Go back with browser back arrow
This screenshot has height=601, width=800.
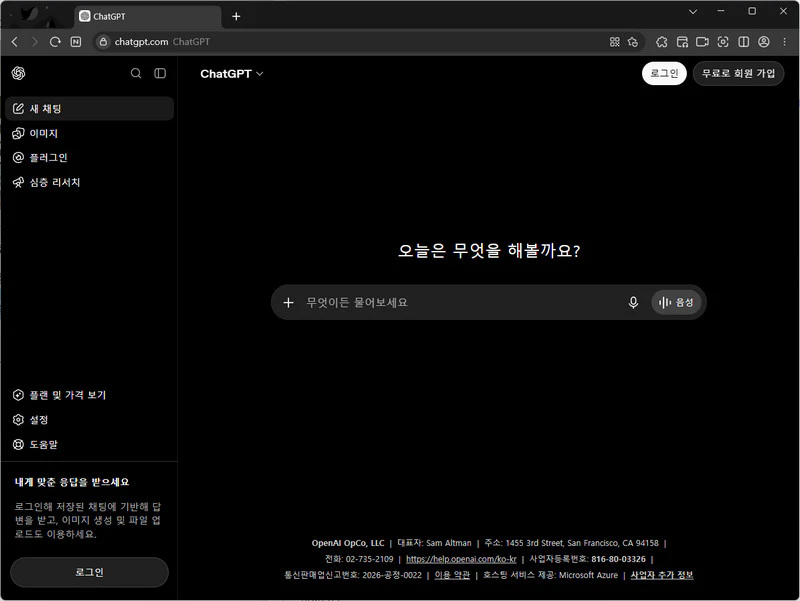point(15,42)
